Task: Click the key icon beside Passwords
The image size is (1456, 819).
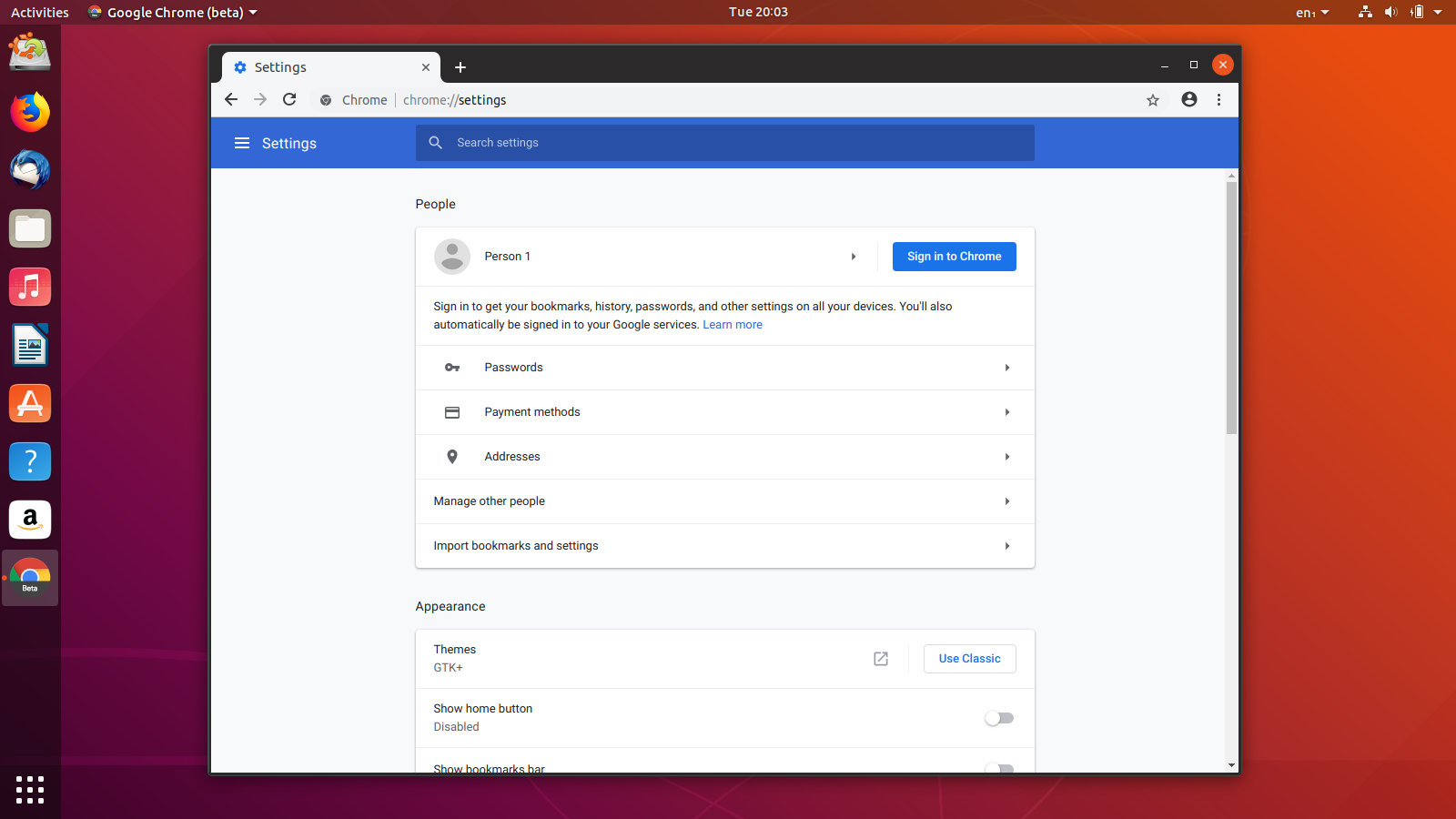Action: click(452, 368)
